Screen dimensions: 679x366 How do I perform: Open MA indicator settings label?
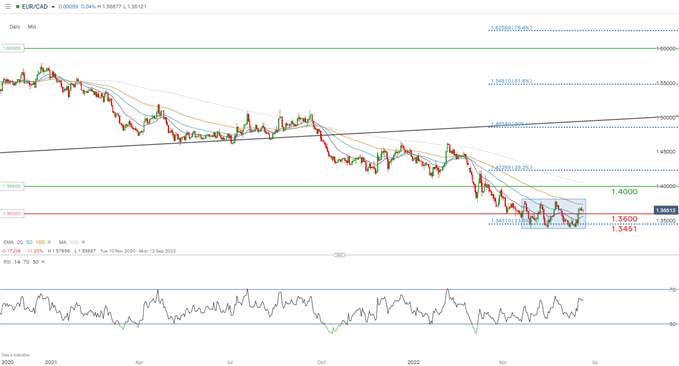coord(62,242)
